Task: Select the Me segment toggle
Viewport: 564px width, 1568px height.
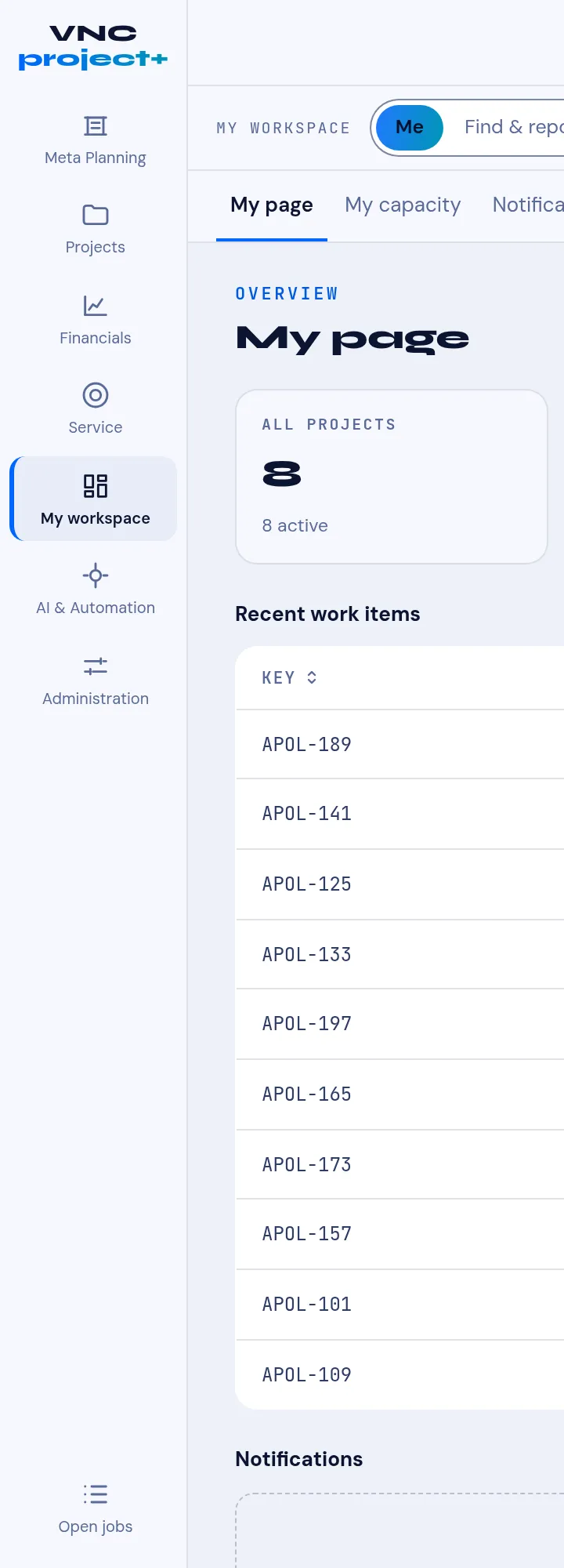Action: coord(409,127)
